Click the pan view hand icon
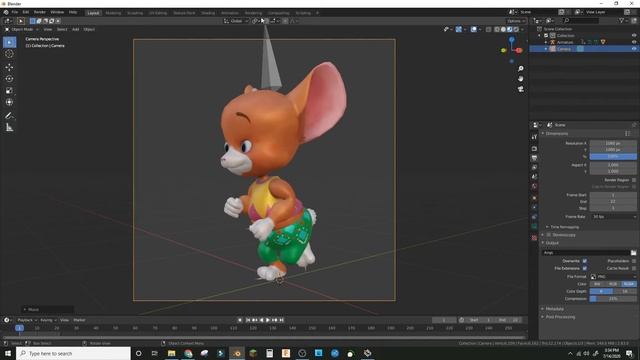Image resolution: width=640 pixels, height=360 pixels. point(520,78)
